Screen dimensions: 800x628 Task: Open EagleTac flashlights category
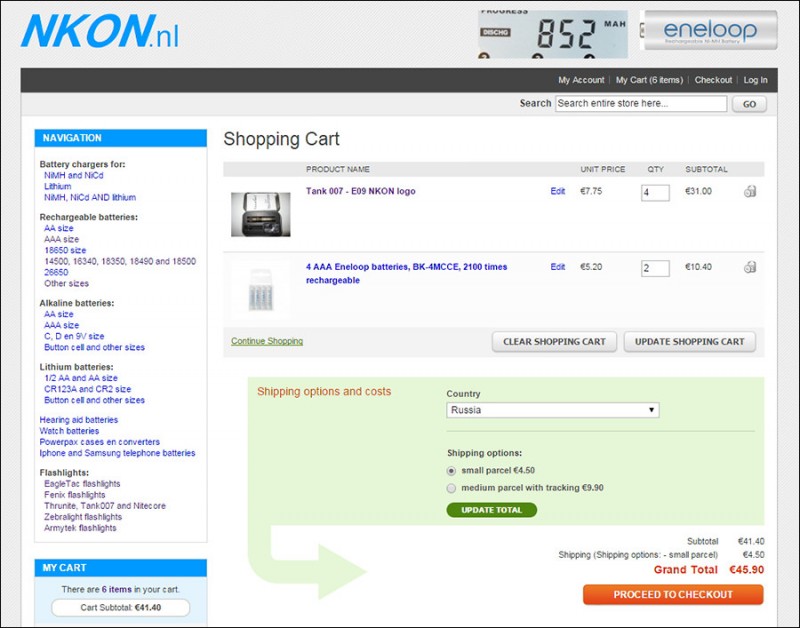pyautogui.click(x=82, y=484)
